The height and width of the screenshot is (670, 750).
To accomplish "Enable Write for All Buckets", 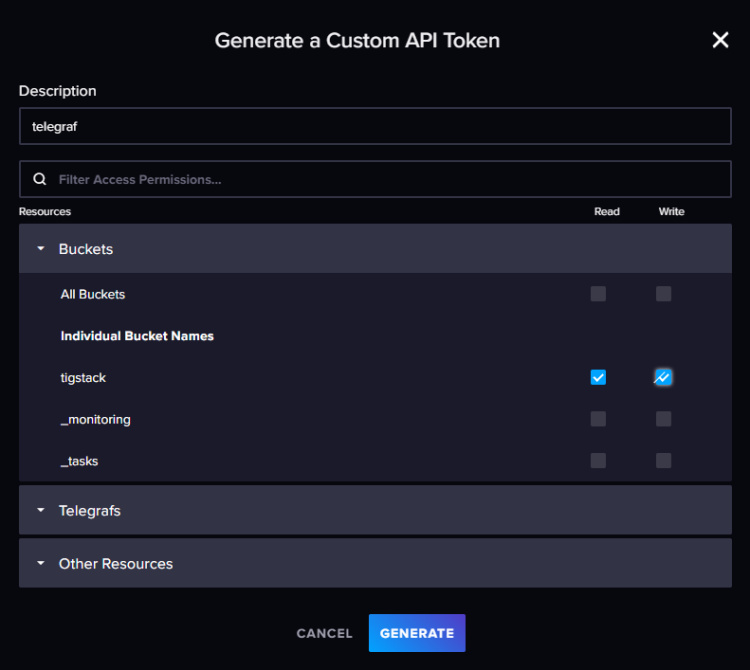I will (x=663, y=294).
